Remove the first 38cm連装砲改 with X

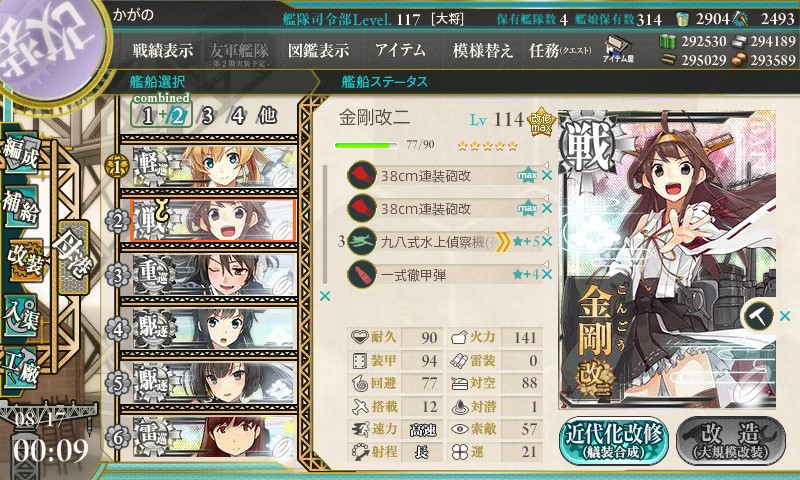point(547,175)
